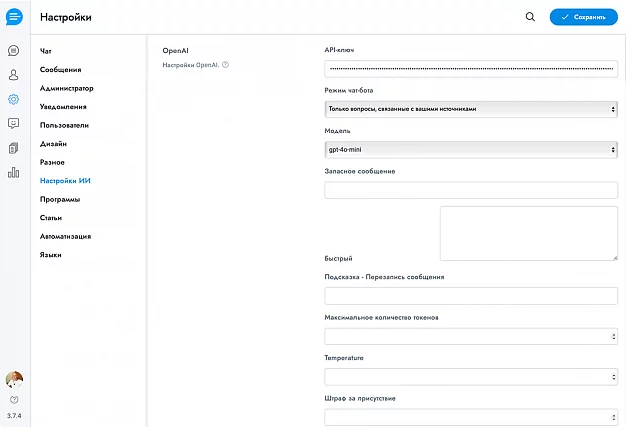
Task: Click the app logo at top left
Action: 14,17
